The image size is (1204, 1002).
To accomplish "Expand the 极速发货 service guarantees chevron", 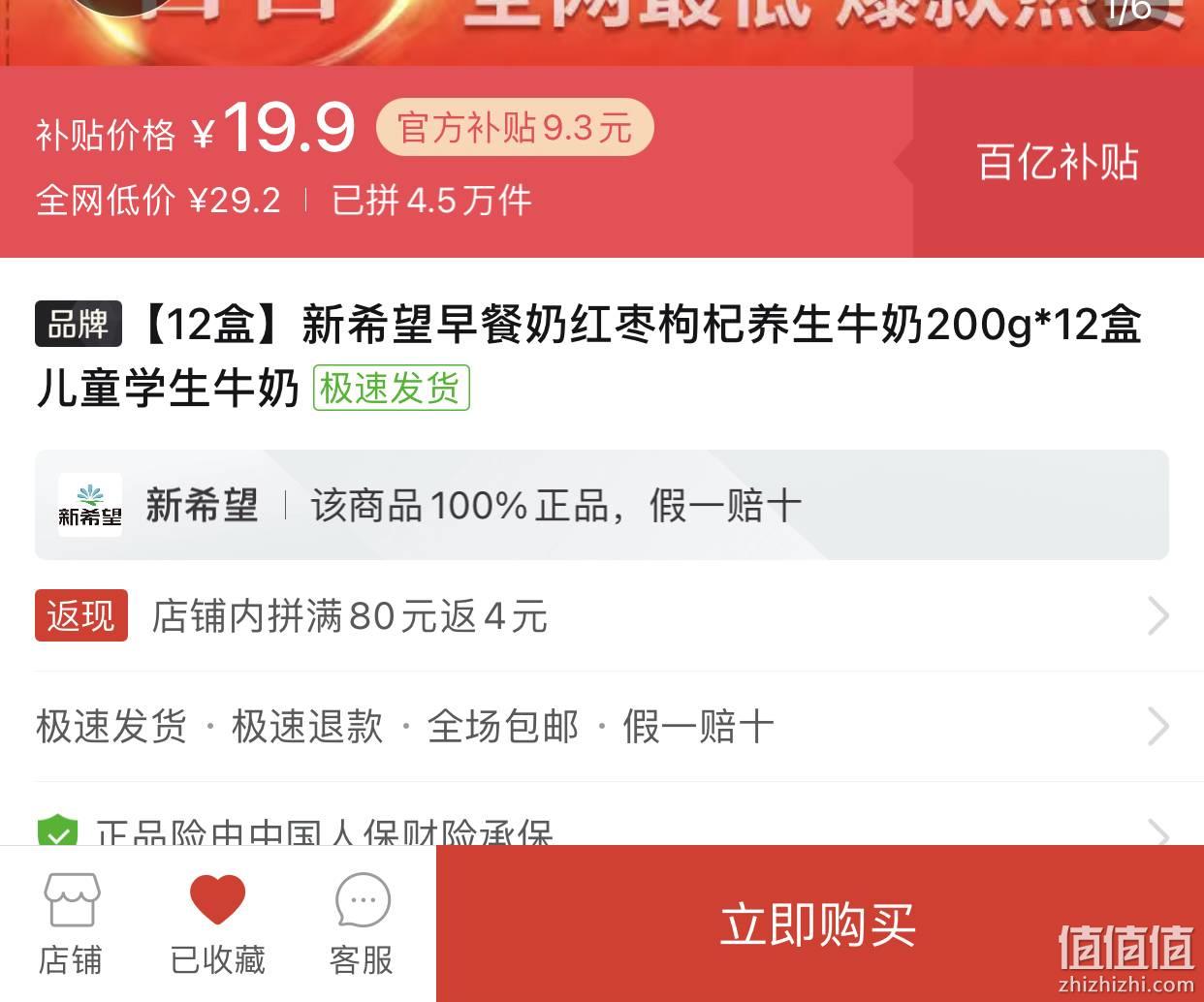I will pos(1158,726).
